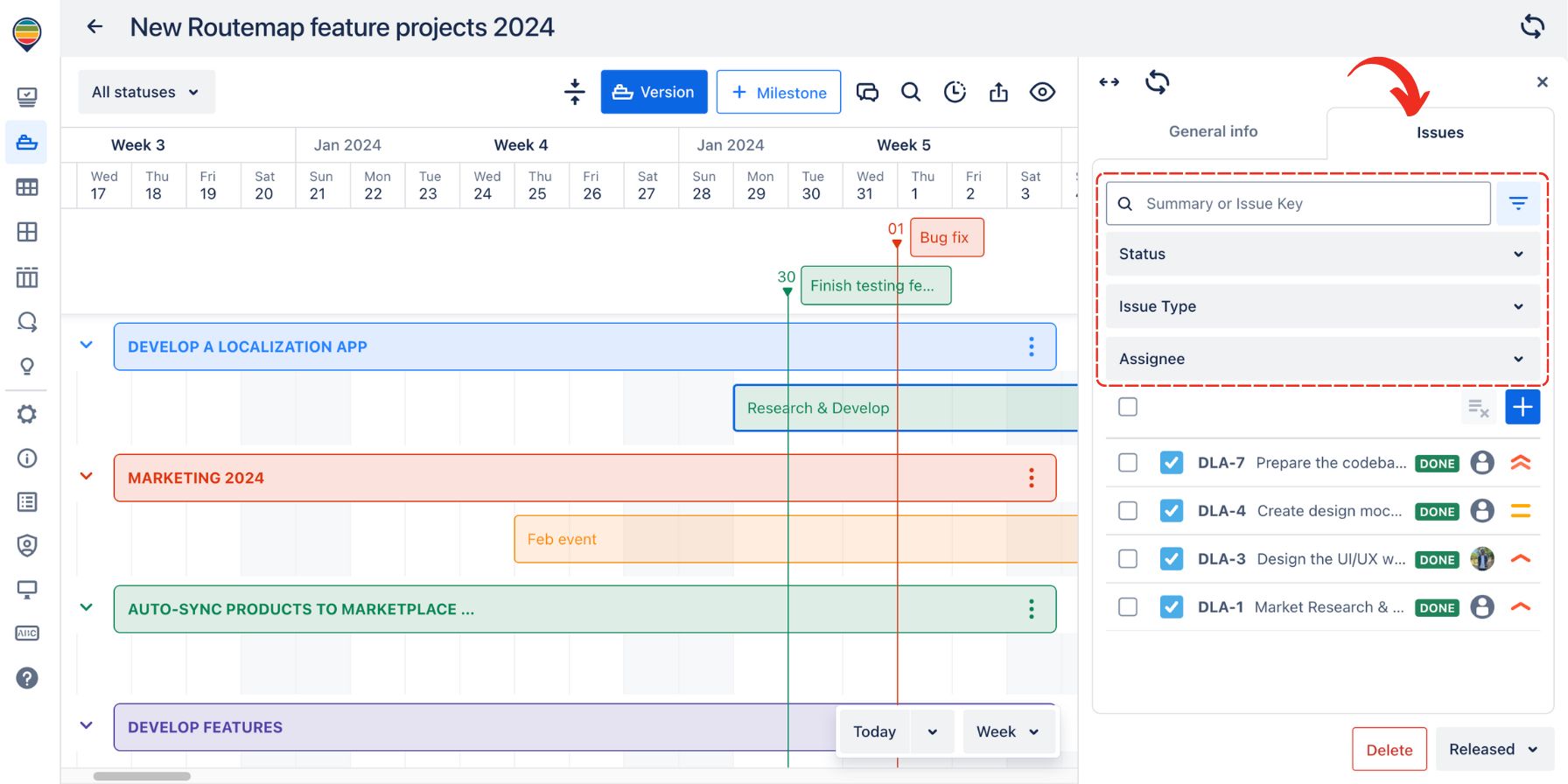Click the comments icon in toolbar
Viewport: 1568px width, 784px height.
(x=867, y=92)
